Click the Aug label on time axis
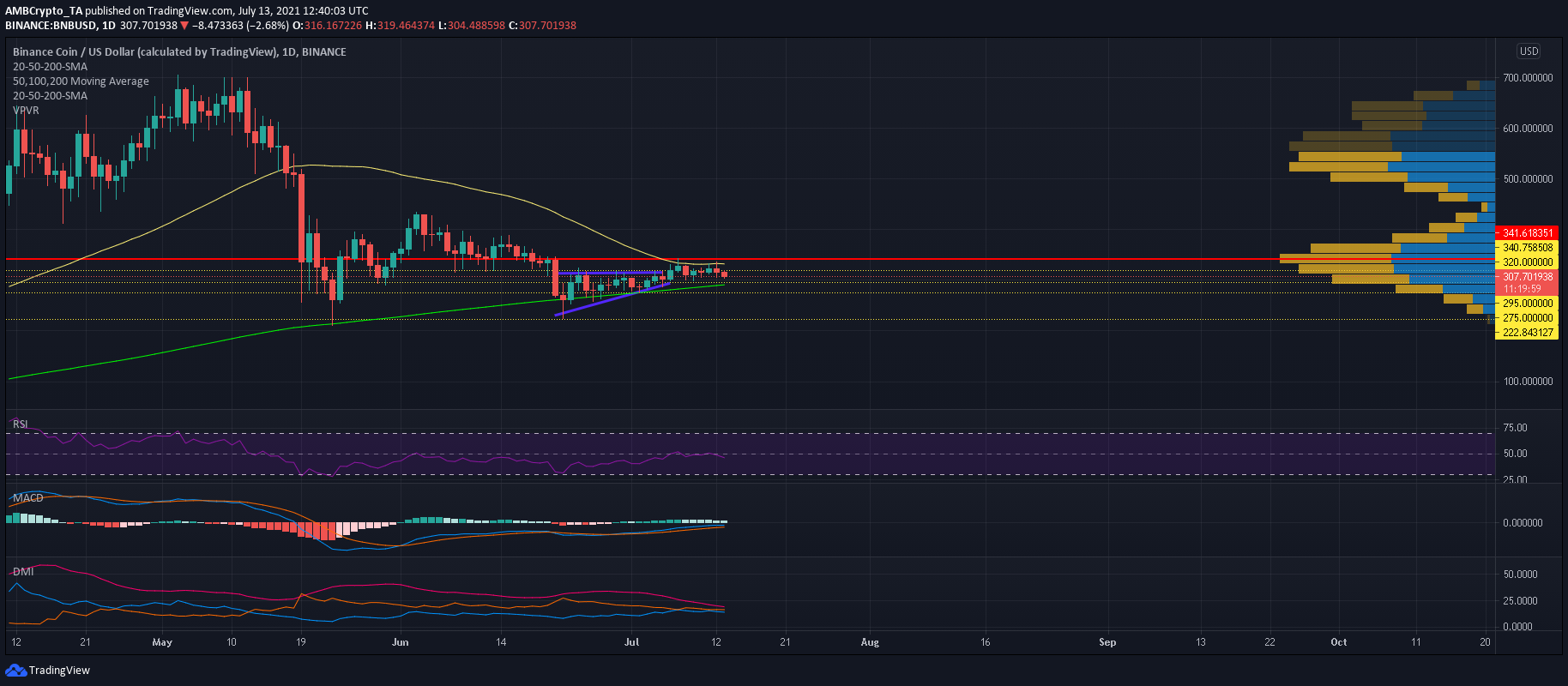 870,641
